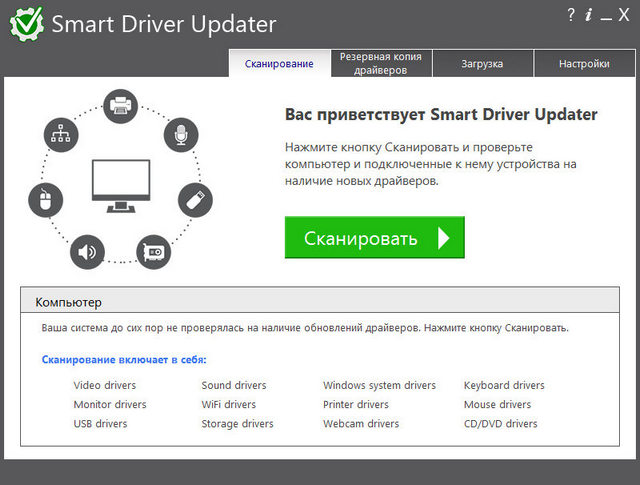Click the blue "Сканирование включает в себя" text
The image size is (640, 485).
131,359
